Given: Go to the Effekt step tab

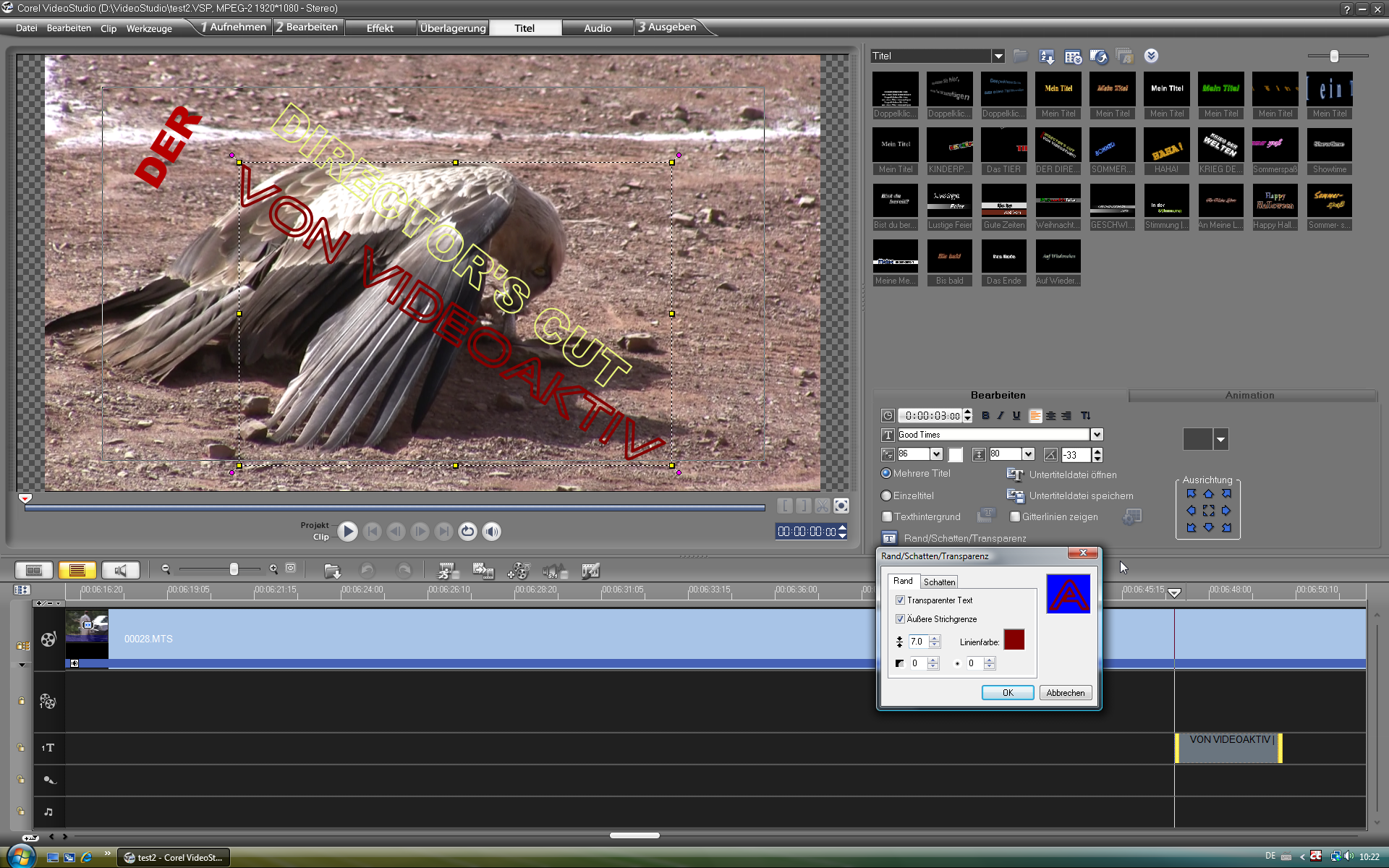Looking at the screenshot, I should 380,28.
